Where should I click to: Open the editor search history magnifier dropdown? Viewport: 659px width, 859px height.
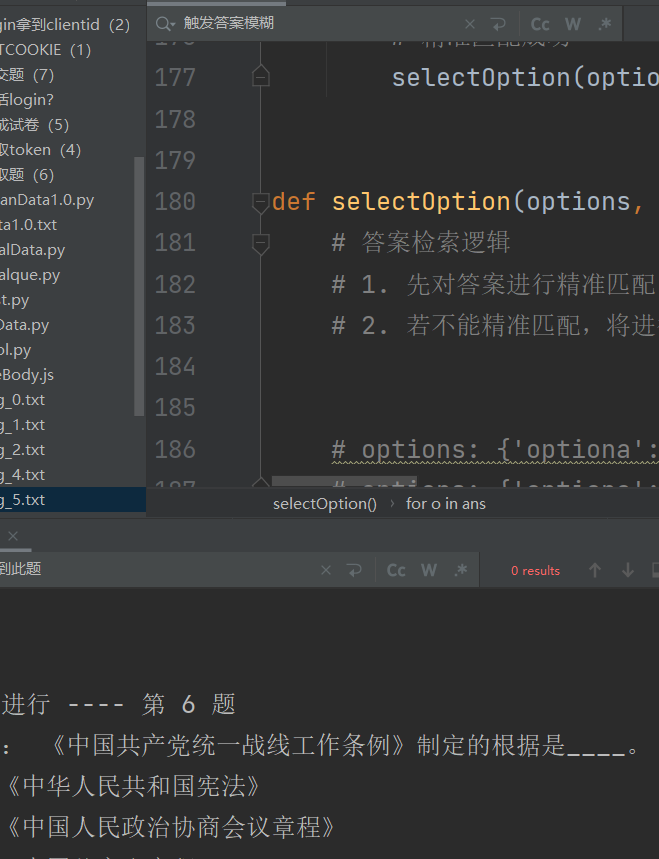coord(165,24)
